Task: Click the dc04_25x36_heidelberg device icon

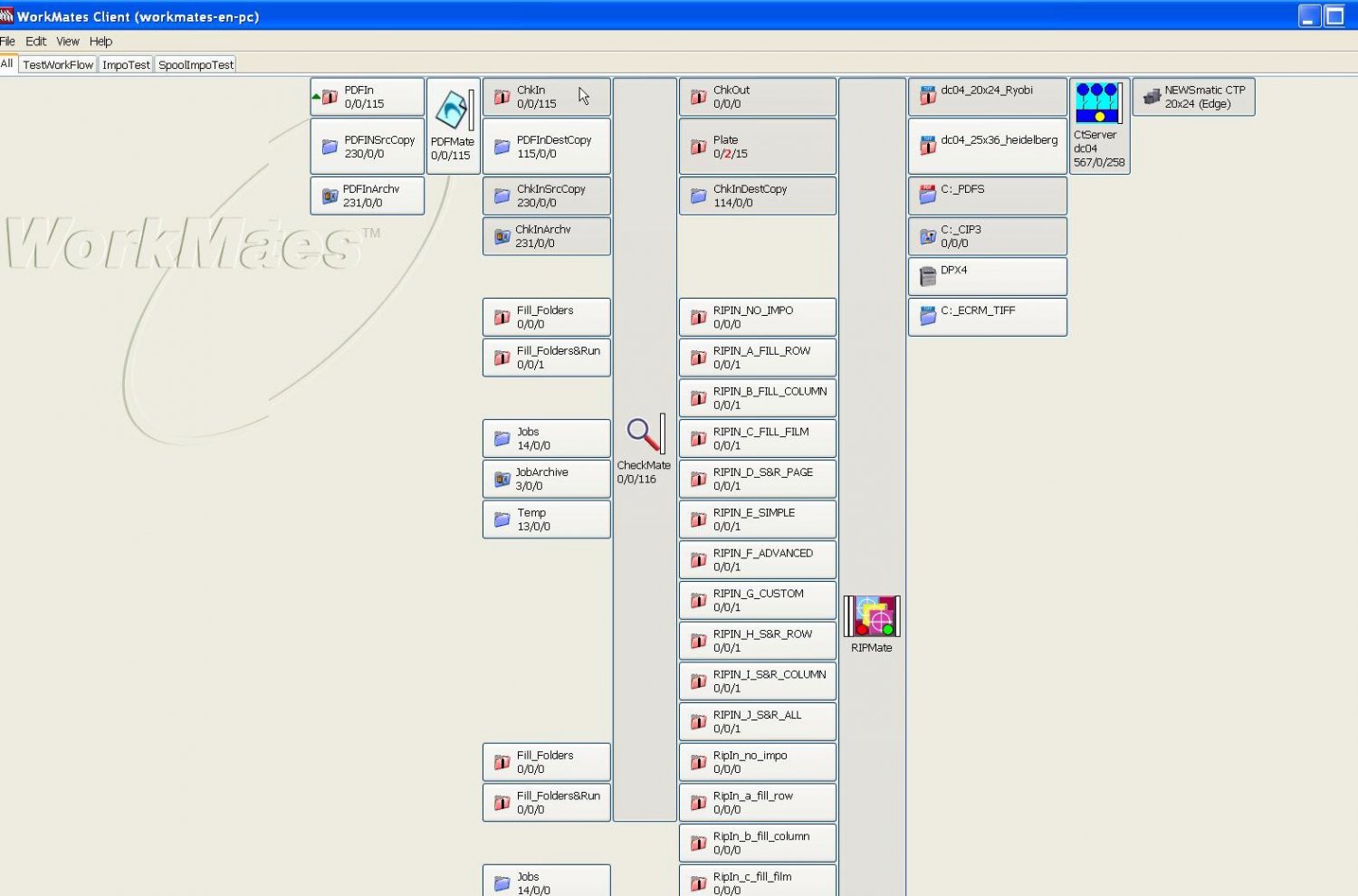Action: click(x=928, y=145)
